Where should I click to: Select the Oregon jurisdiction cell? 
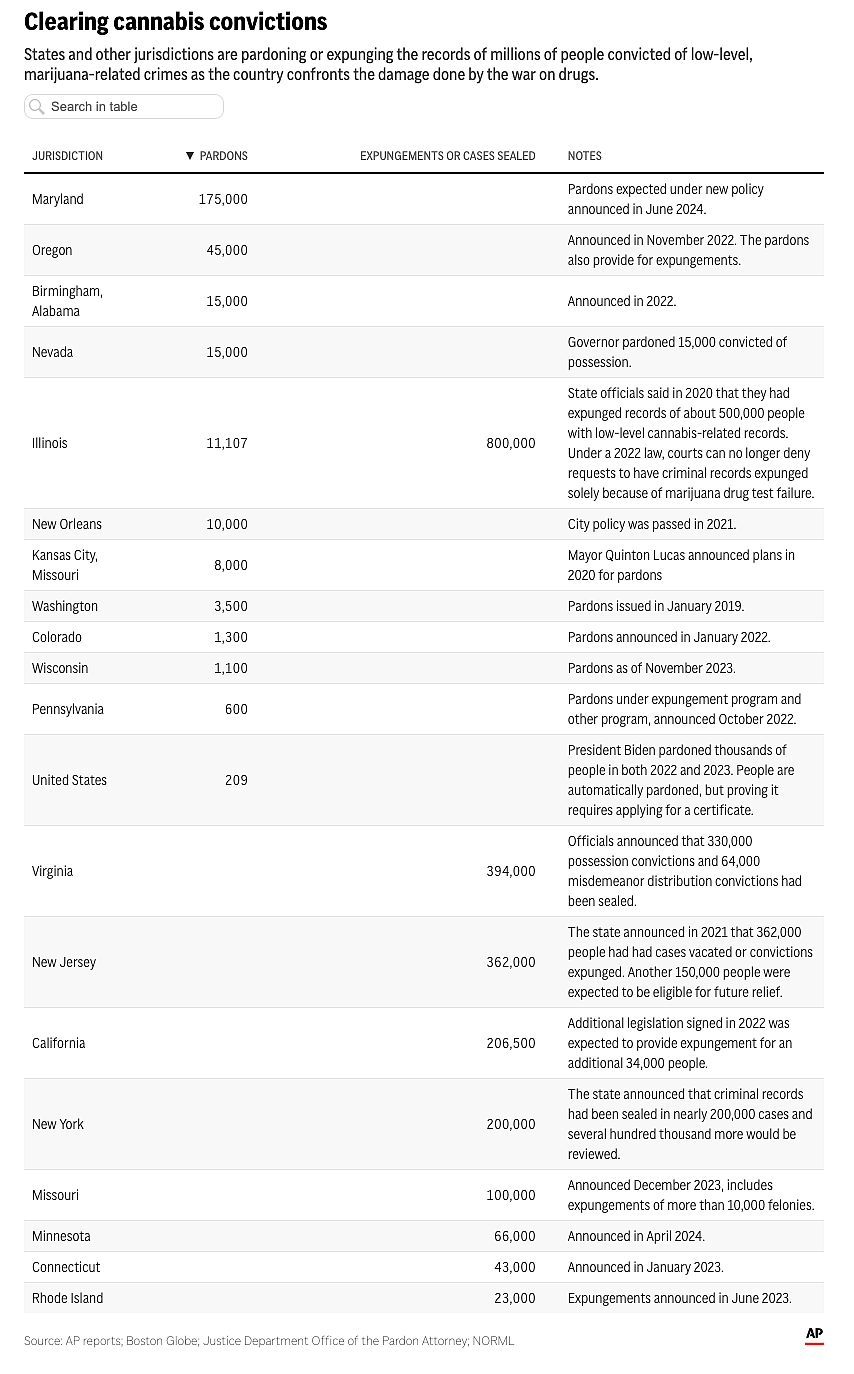tap(52, 250)
